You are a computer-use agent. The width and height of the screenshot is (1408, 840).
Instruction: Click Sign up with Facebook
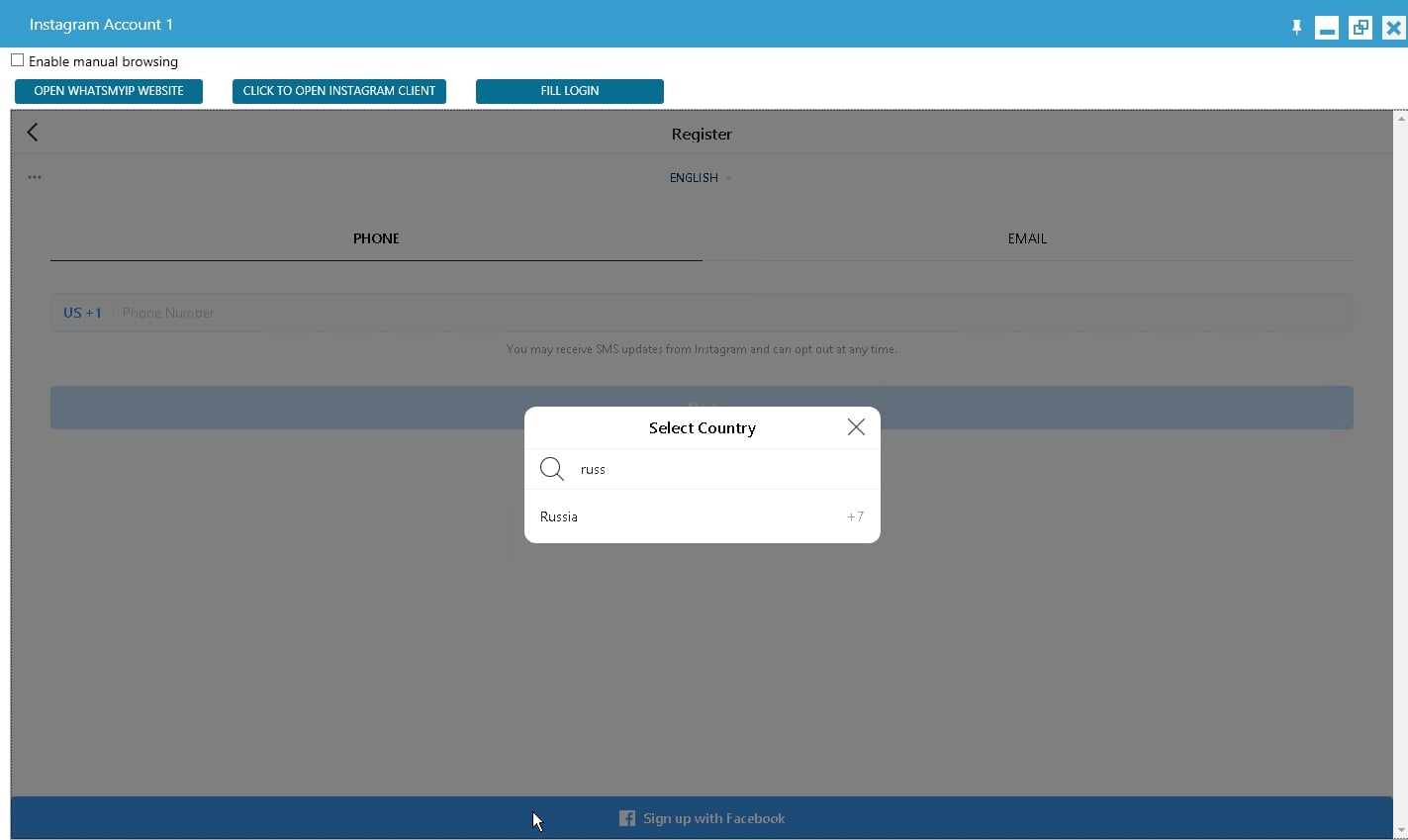[703, 818]
